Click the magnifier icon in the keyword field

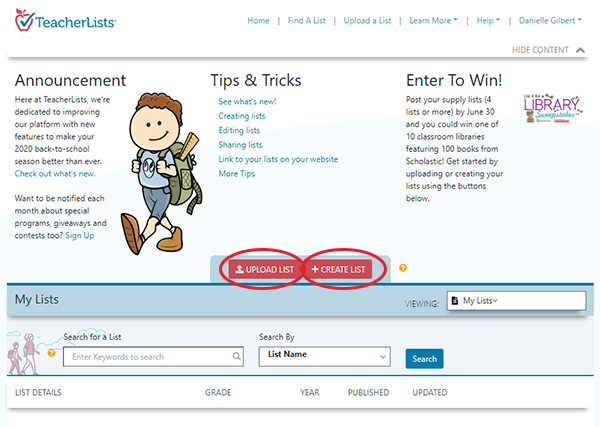[236, 356]
